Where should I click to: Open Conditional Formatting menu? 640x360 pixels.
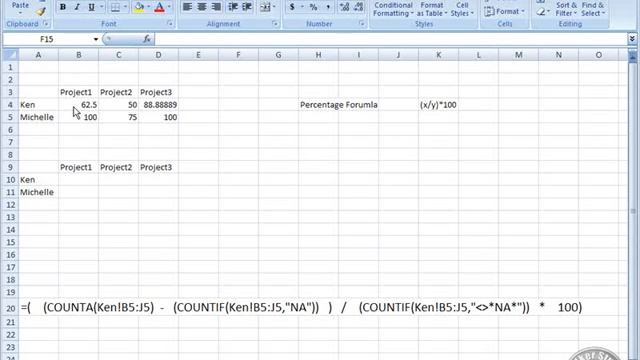tap(393, 9)
